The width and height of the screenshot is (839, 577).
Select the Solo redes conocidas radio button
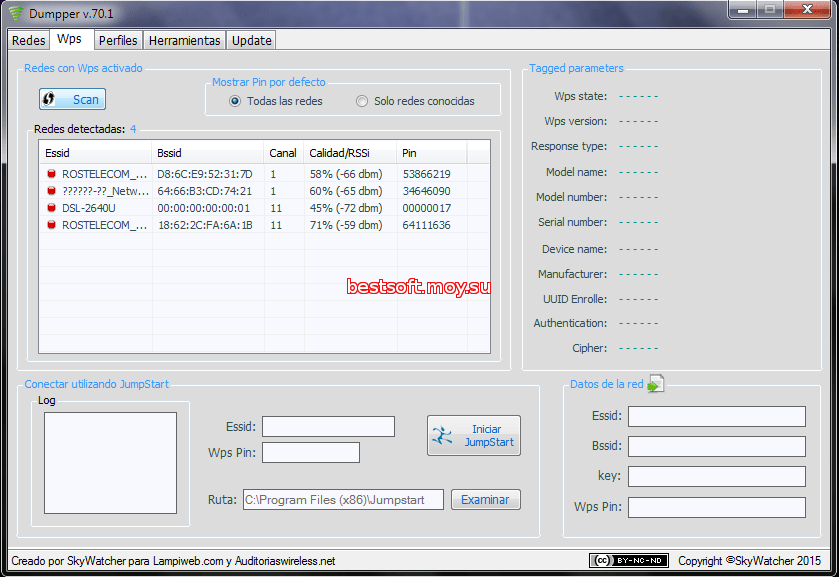(362, 101)
